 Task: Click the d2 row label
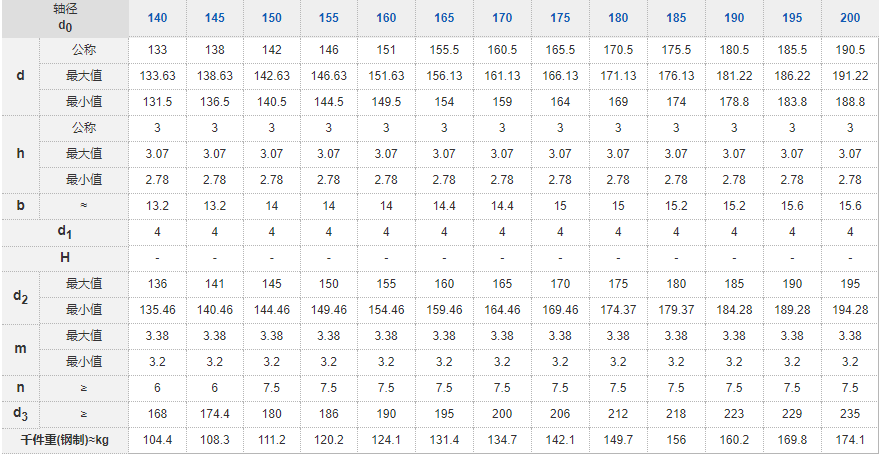pos(21,296)
